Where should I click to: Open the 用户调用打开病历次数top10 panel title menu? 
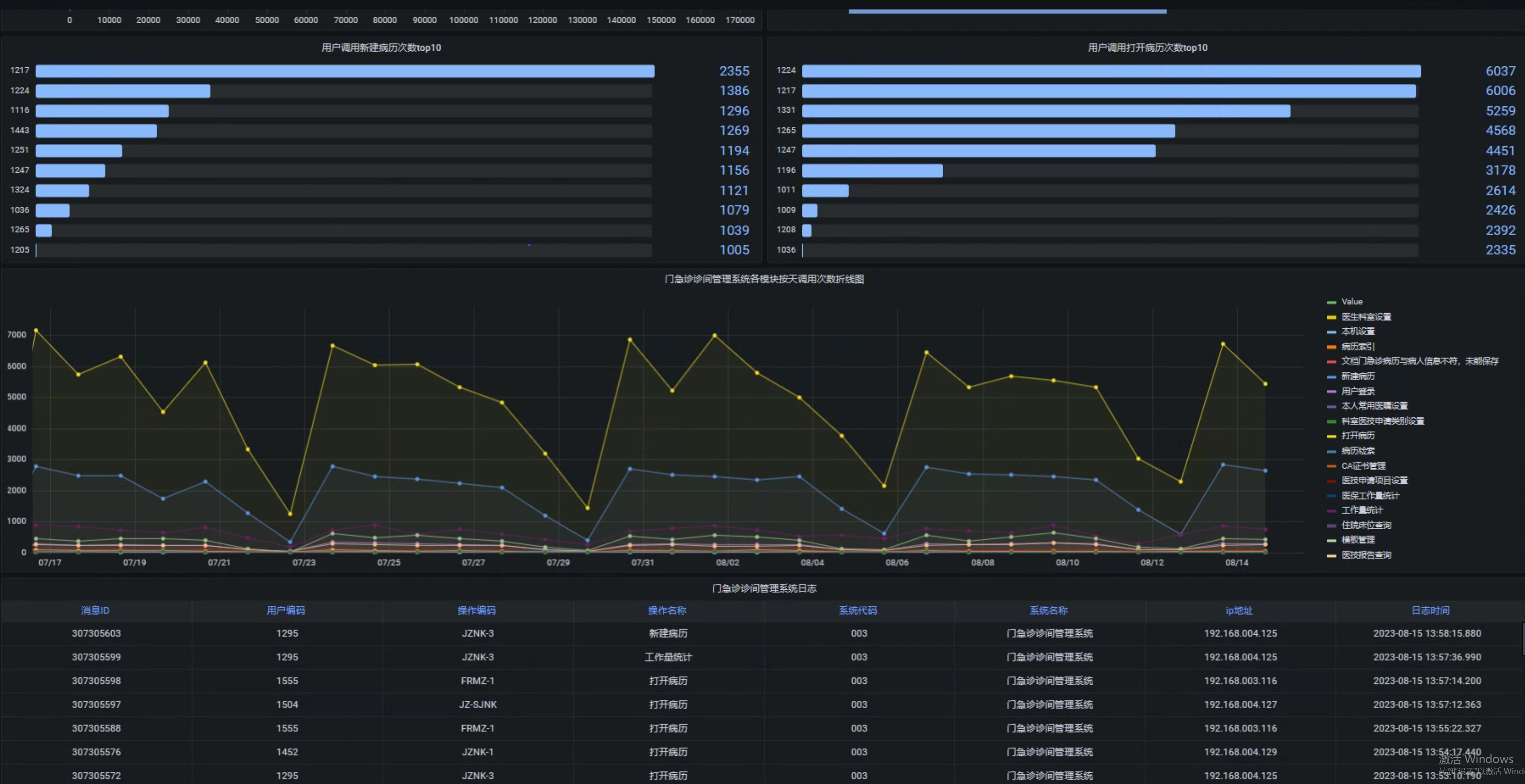point(1147,47)
